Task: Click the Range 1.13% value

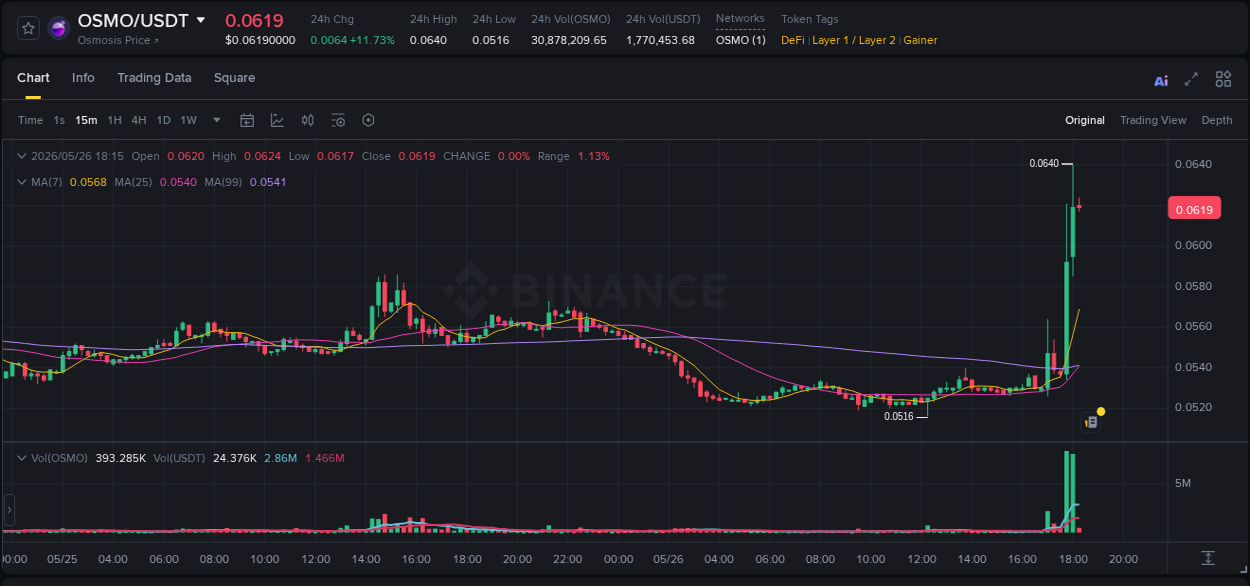Action: [593, 156]
